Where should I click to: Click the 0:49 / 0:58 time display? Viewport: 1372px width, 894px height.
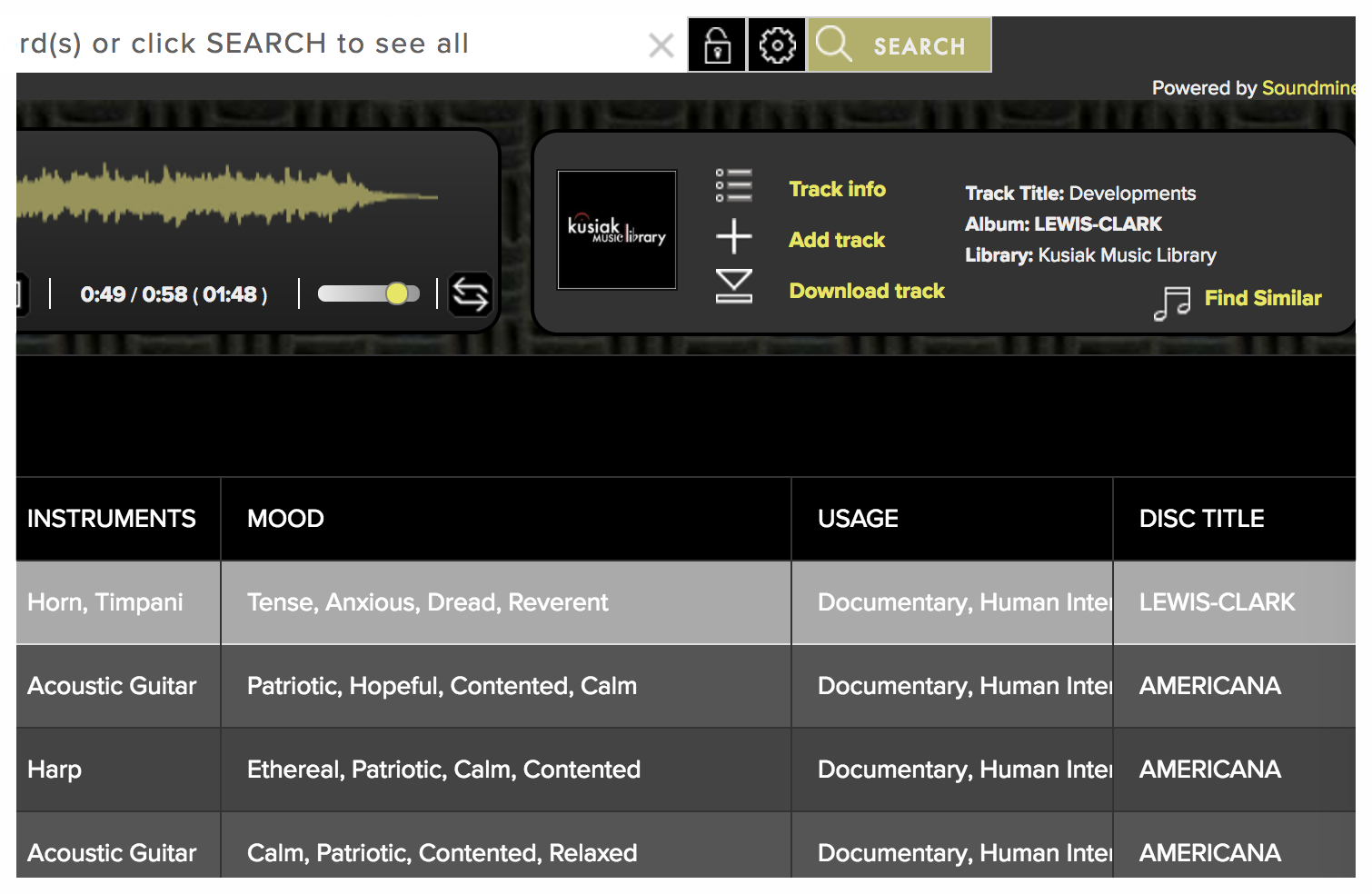pos(174,294)
